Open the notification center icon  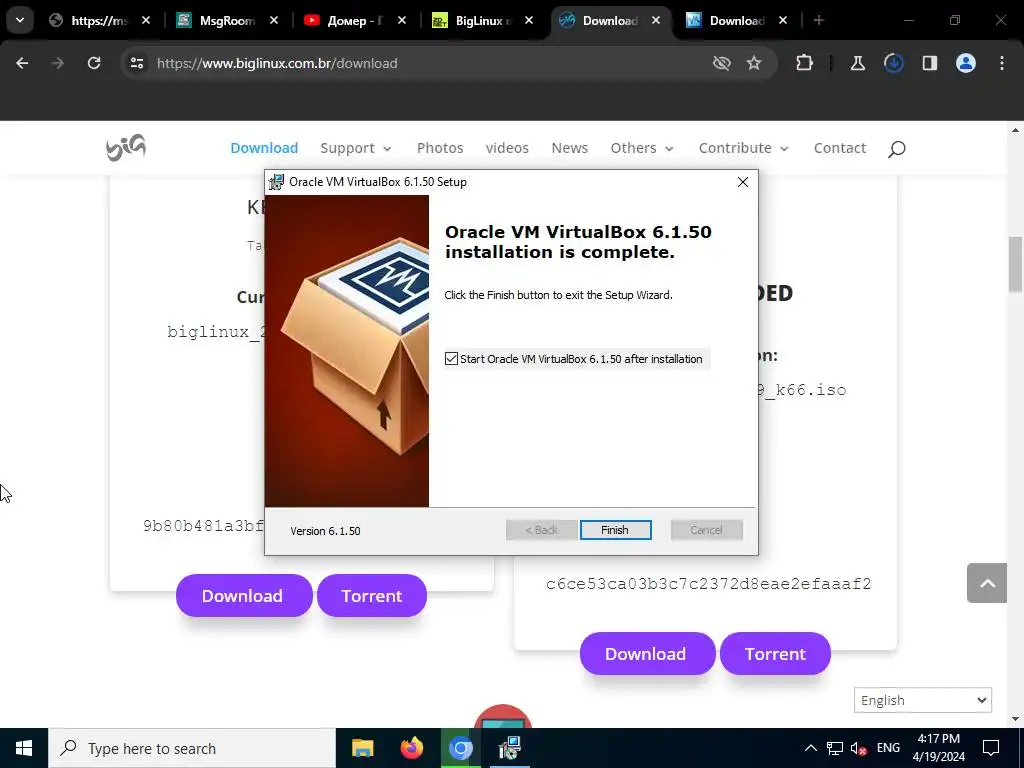click(991, 748)
